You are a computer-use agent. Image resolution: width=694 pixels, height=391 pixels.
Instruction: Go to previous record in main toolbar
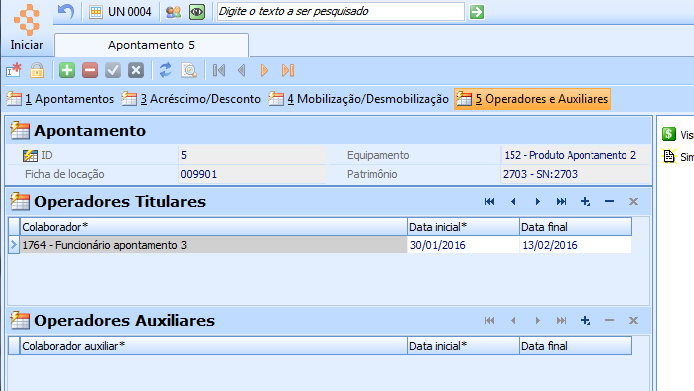click(242, 70)
